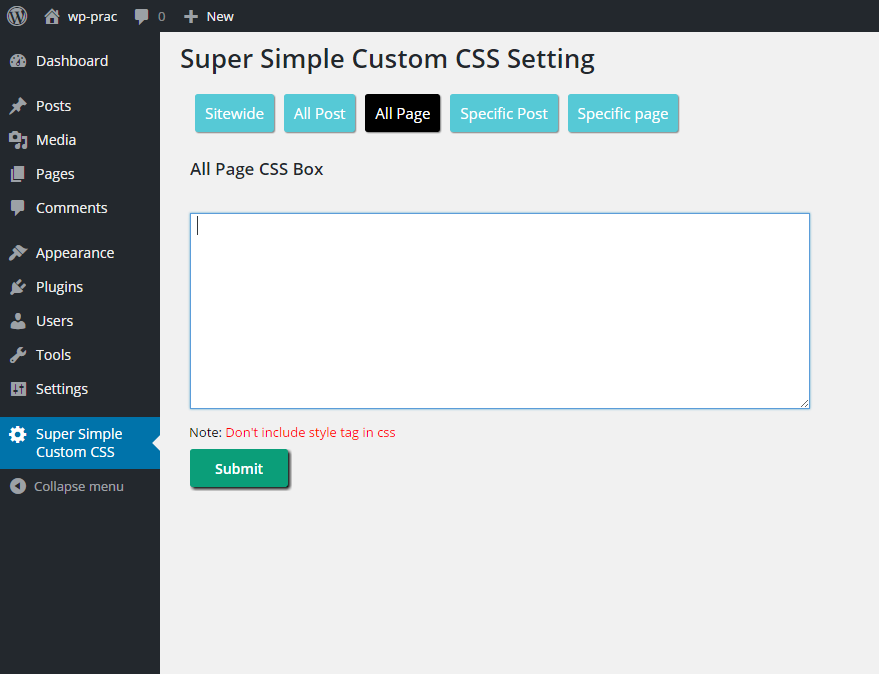Focus the All Page CSS textarea
The image size is (879, 674).
499,311
